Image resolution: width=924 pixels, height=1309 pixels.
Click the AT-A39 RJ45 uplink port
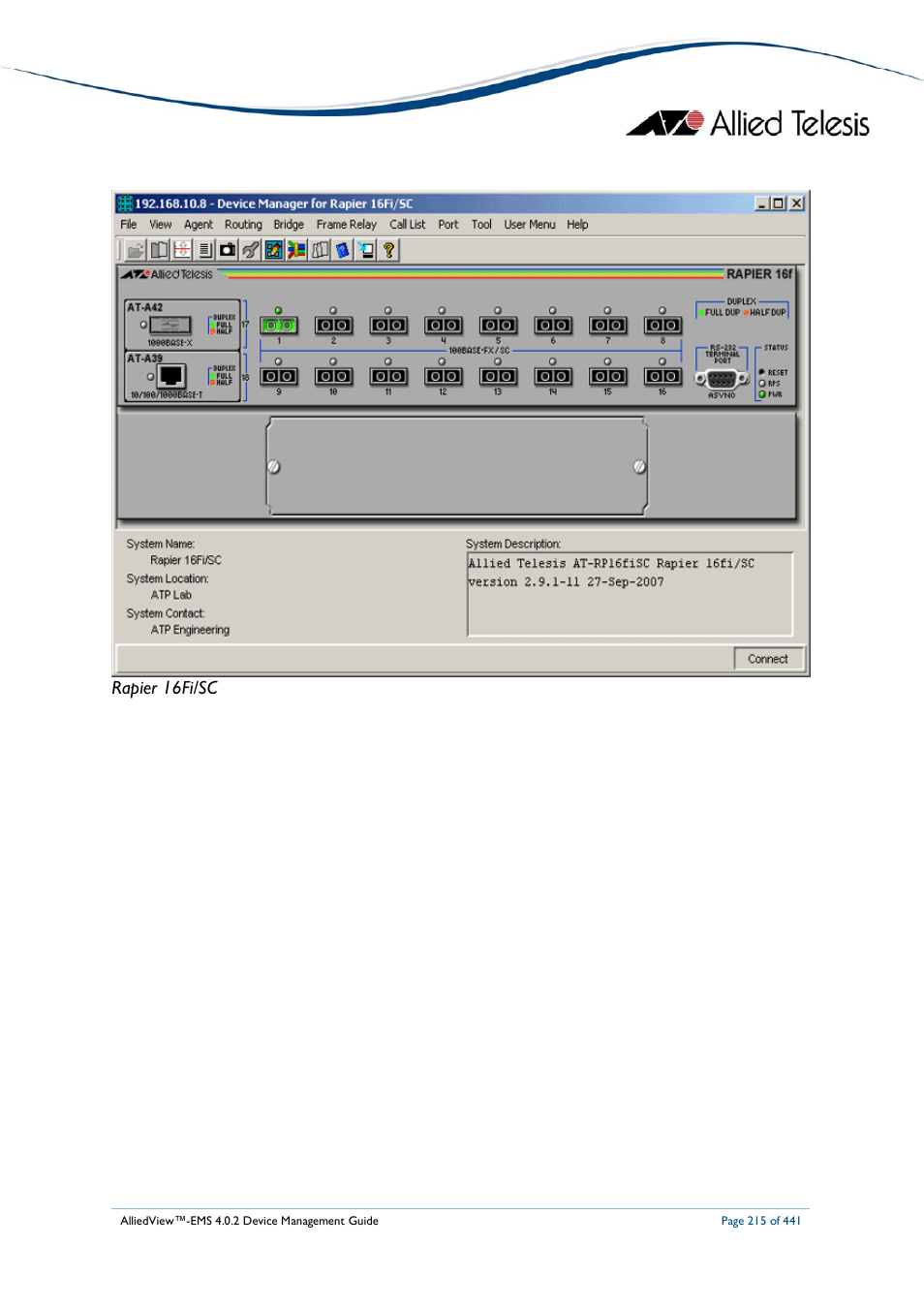171,376
